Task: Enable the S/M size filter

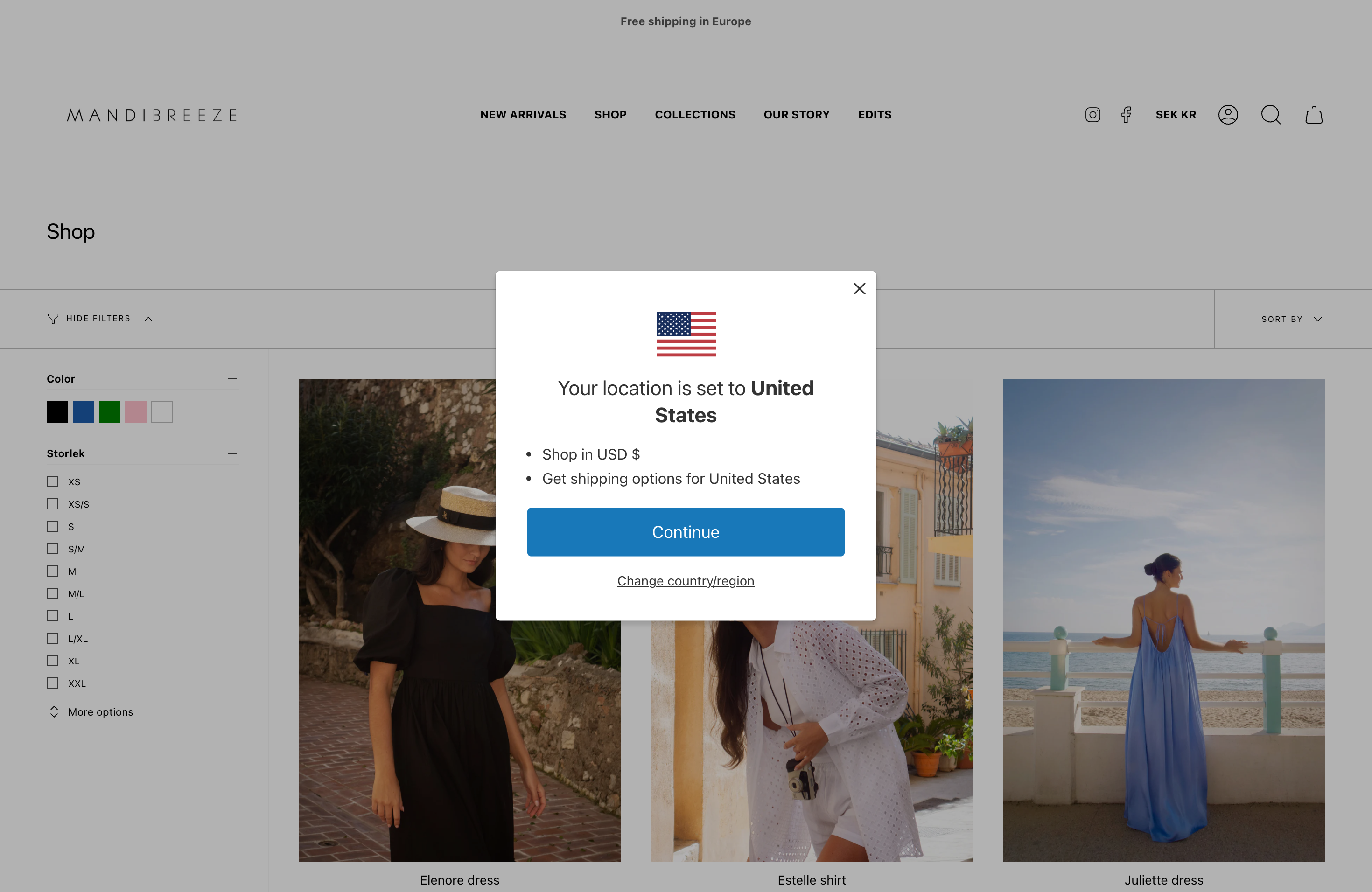Action: pyautogui.click(x=52, y=549)
